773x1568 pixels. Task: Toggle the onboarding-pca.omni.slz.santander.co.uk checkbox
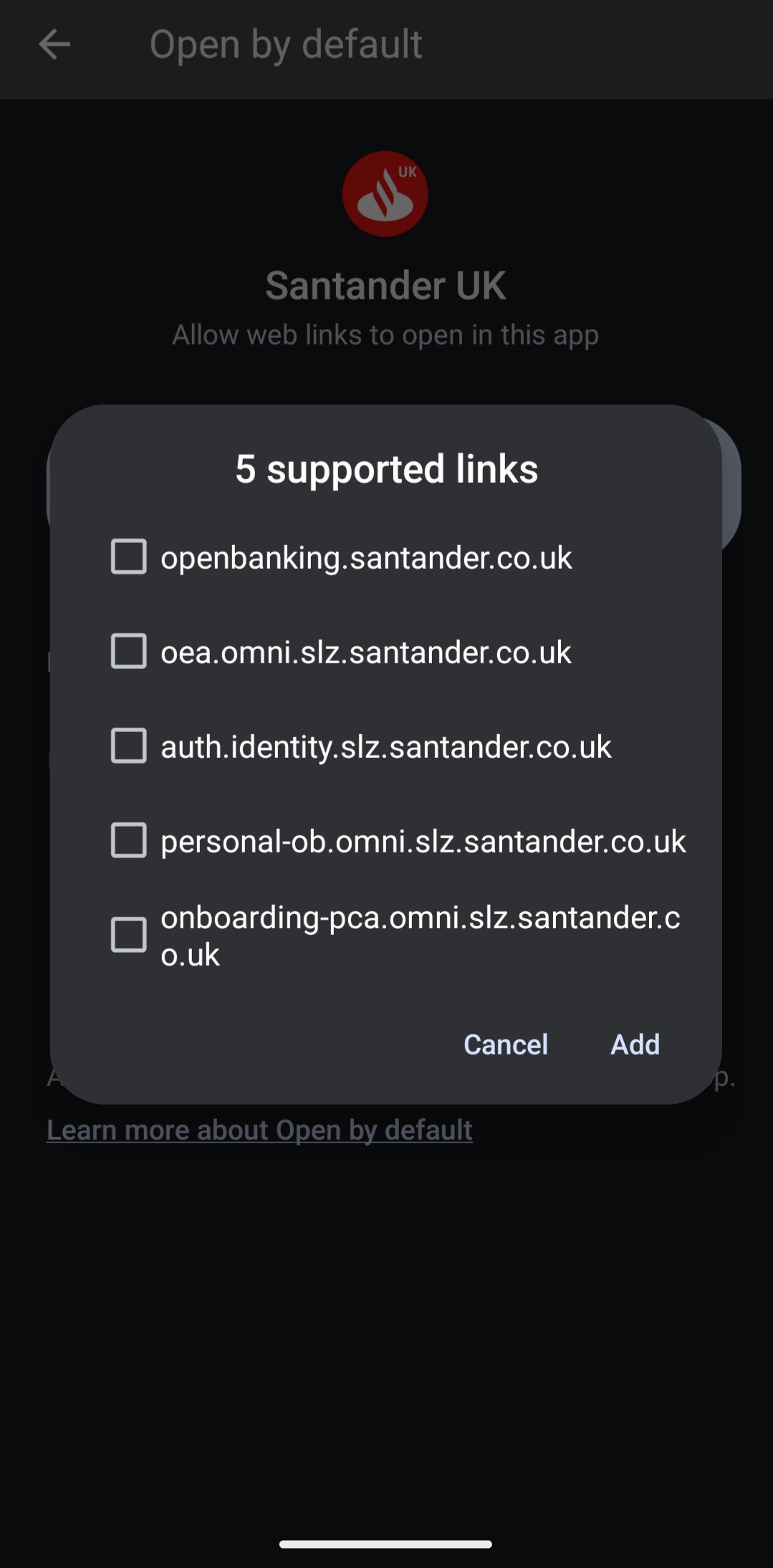(x=129, y=935)
